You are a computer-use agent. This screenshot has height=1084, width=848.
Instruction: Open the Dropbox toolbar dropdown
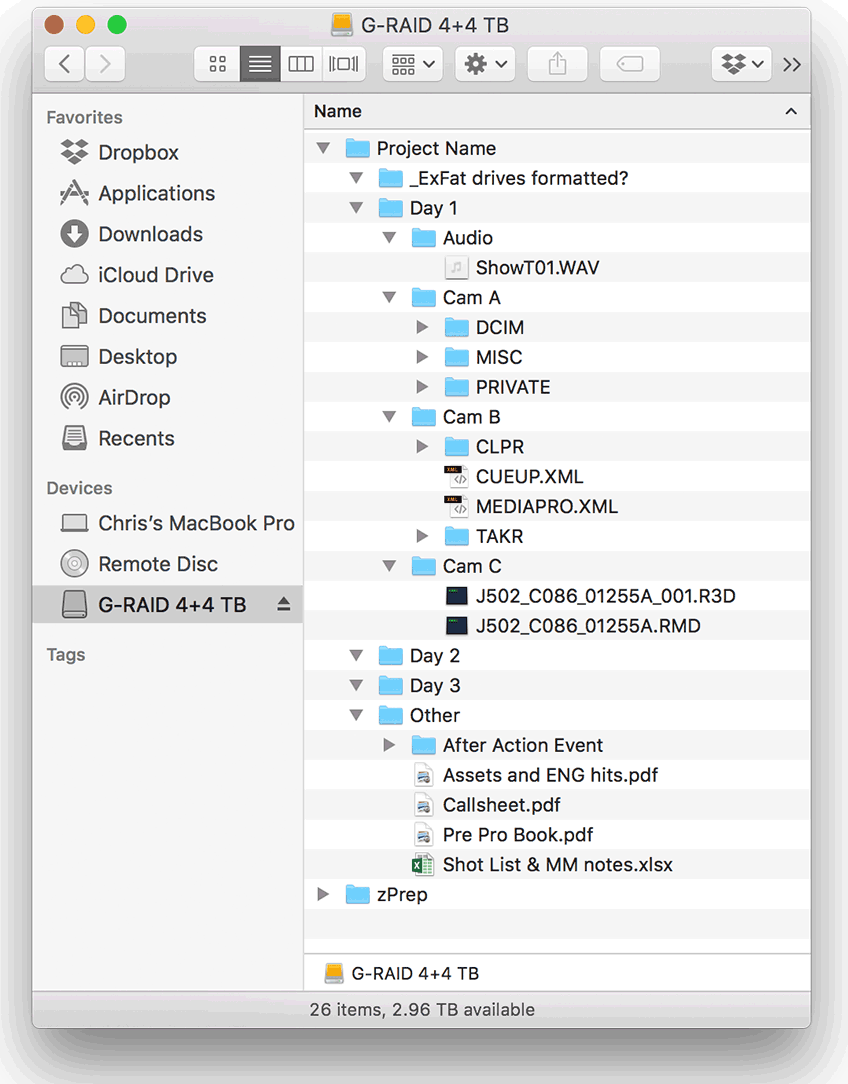(x=742, y=64)
